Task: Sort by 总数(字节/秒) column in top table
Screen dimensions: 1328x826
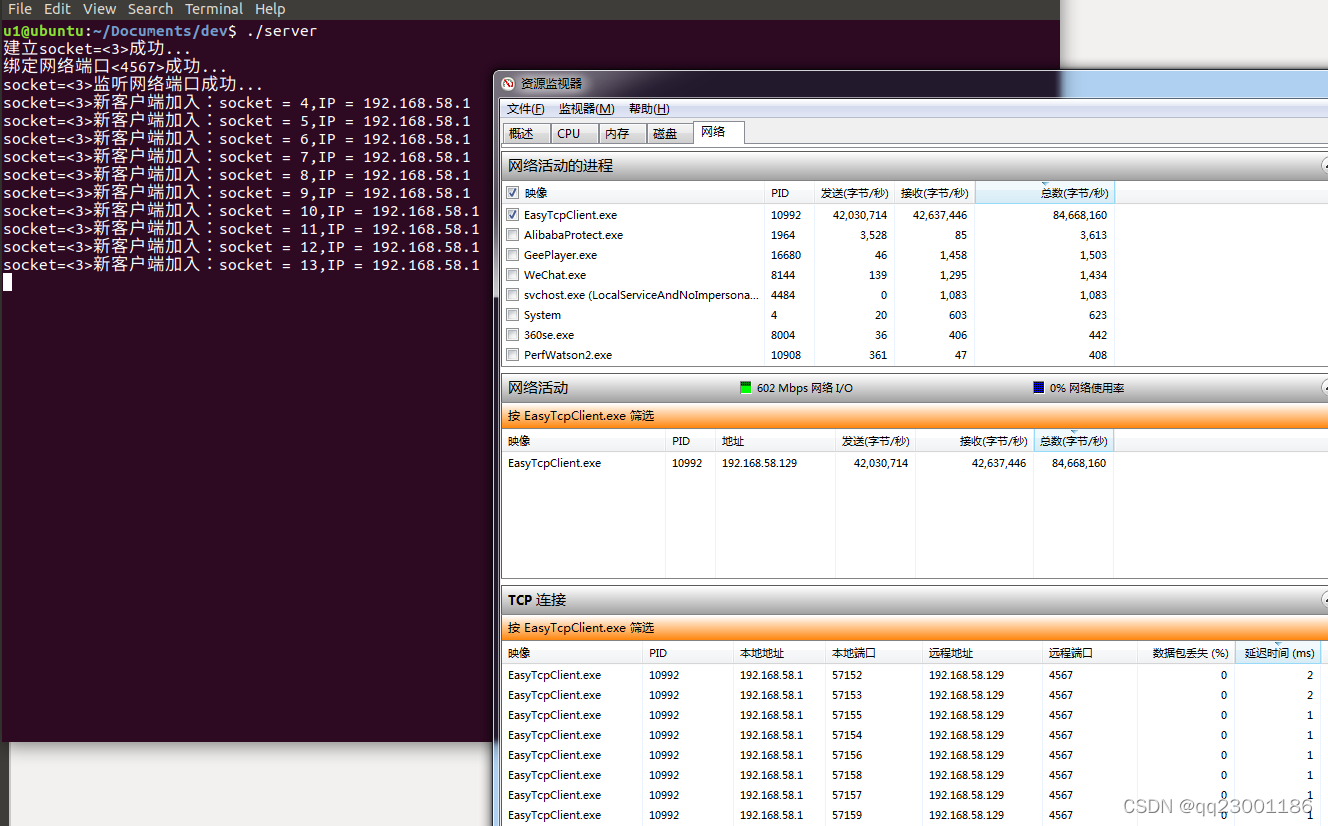Action: click(1045, 193)
